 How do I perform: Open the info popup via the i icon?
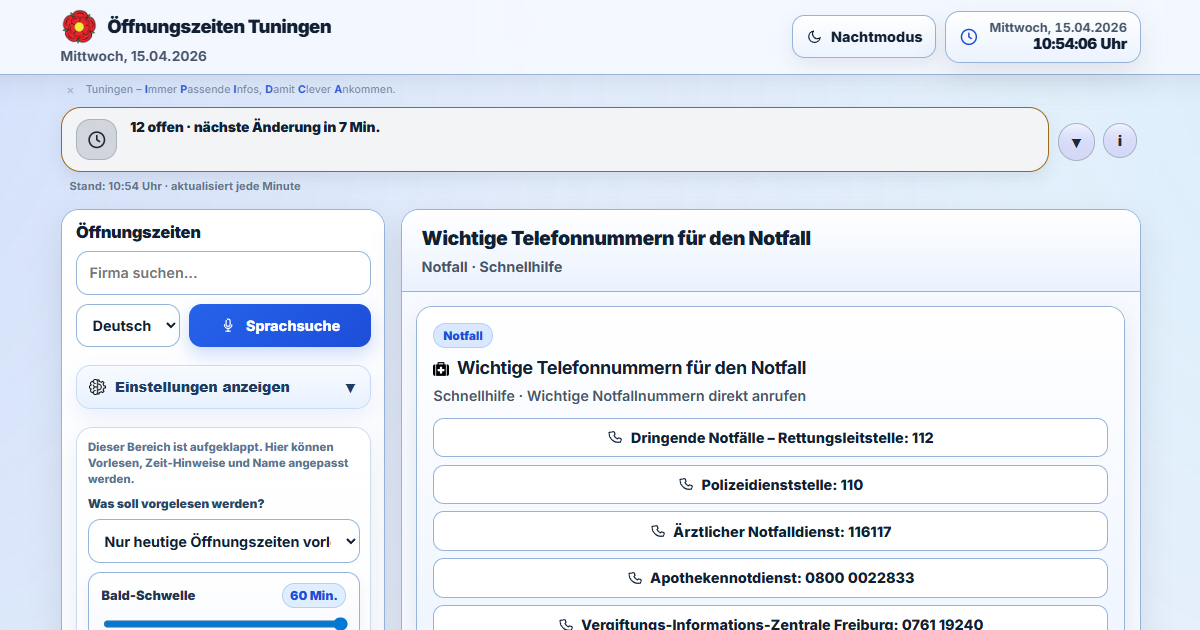point(1119,140)
